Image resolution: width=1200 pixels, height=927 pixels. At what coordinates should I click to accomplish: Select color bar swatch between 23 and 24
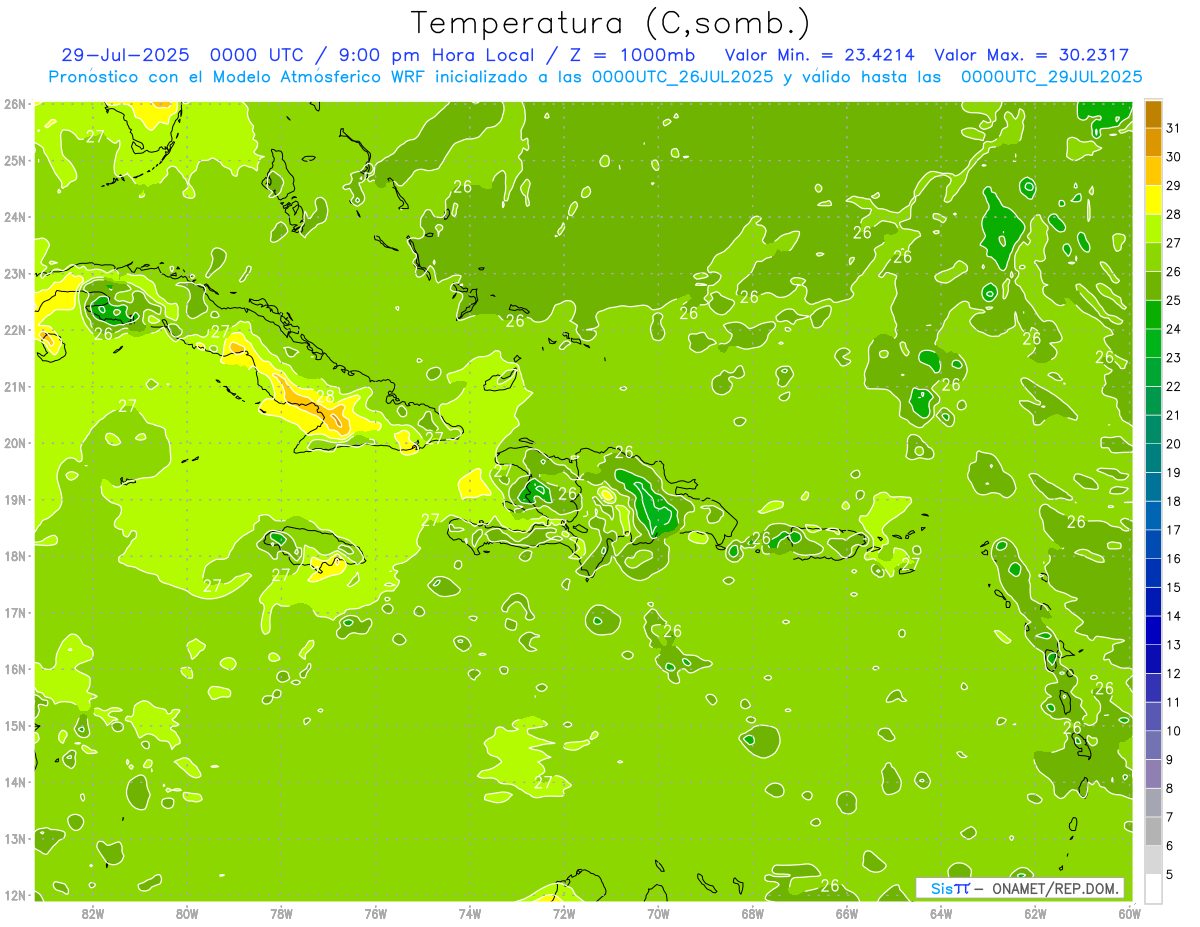click(x=1153, y=343)
